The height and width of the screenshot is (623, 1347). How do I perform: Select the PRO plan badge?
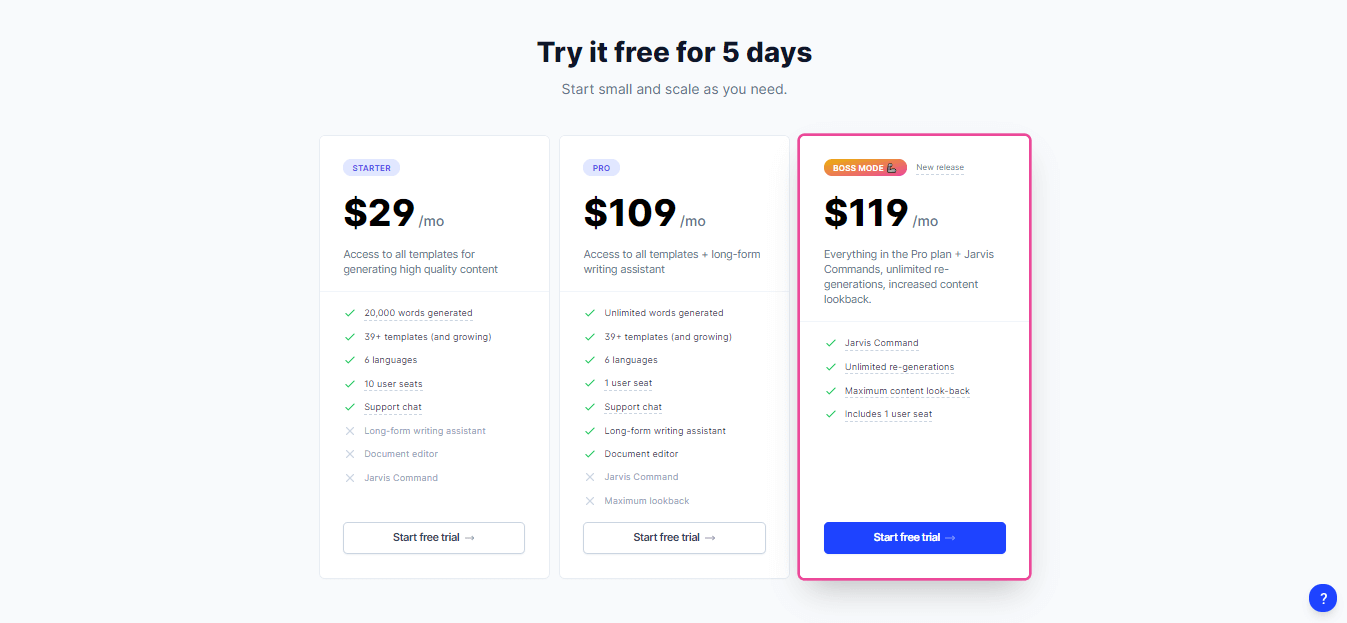coord(601,168)
